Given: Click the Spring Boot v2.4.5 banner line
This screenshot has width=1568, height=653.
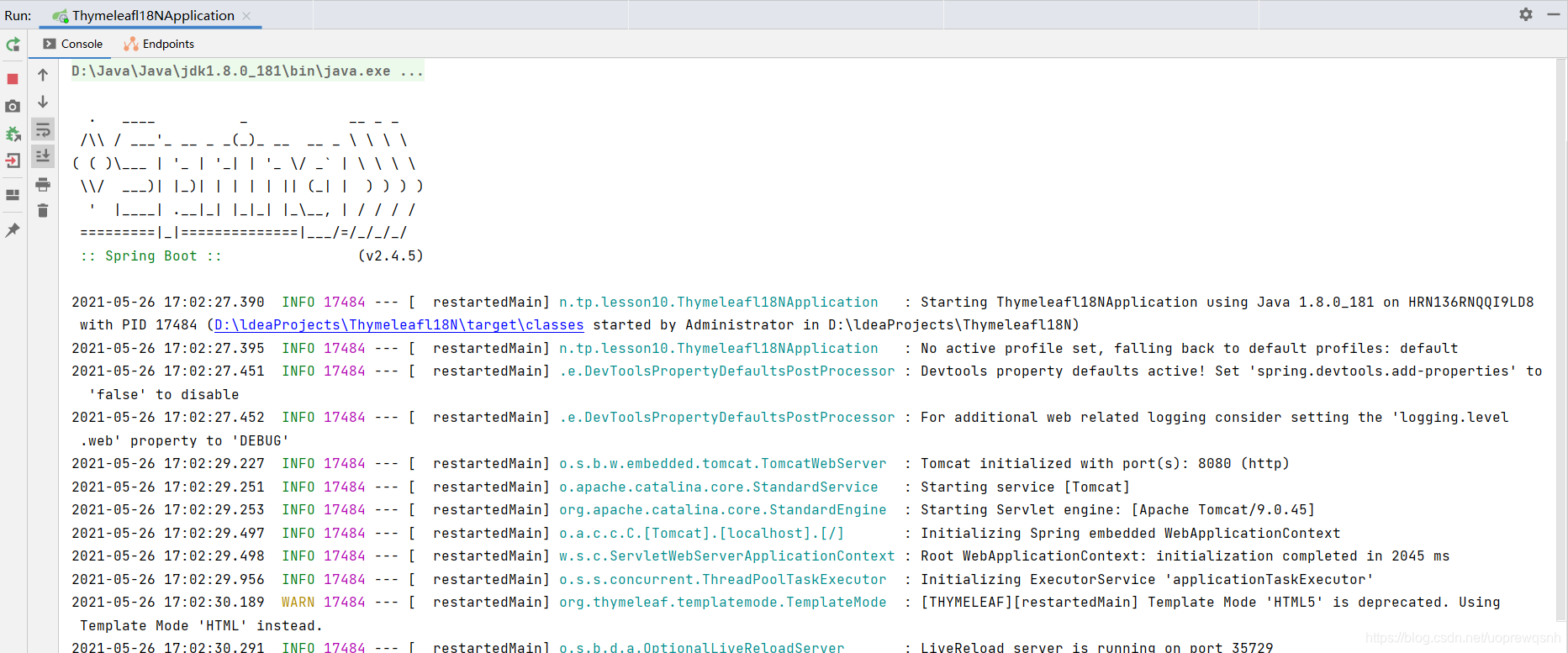Looking at the screenshot, I should tap(251, 256).
